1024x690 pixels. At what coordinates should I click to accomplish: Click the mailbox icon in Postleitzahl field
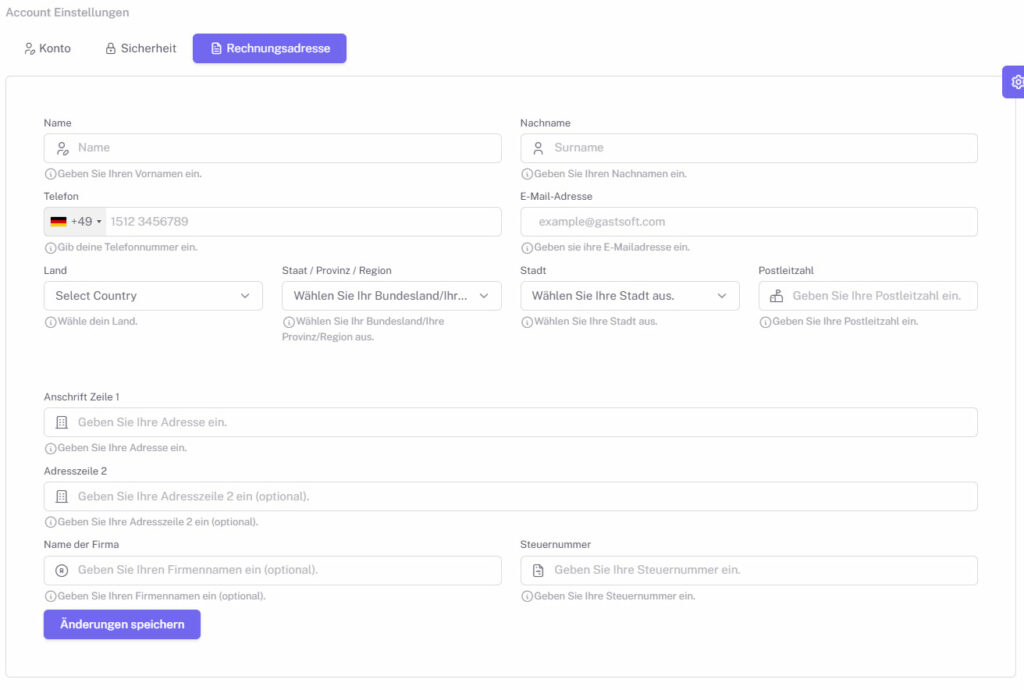(776, 296)
